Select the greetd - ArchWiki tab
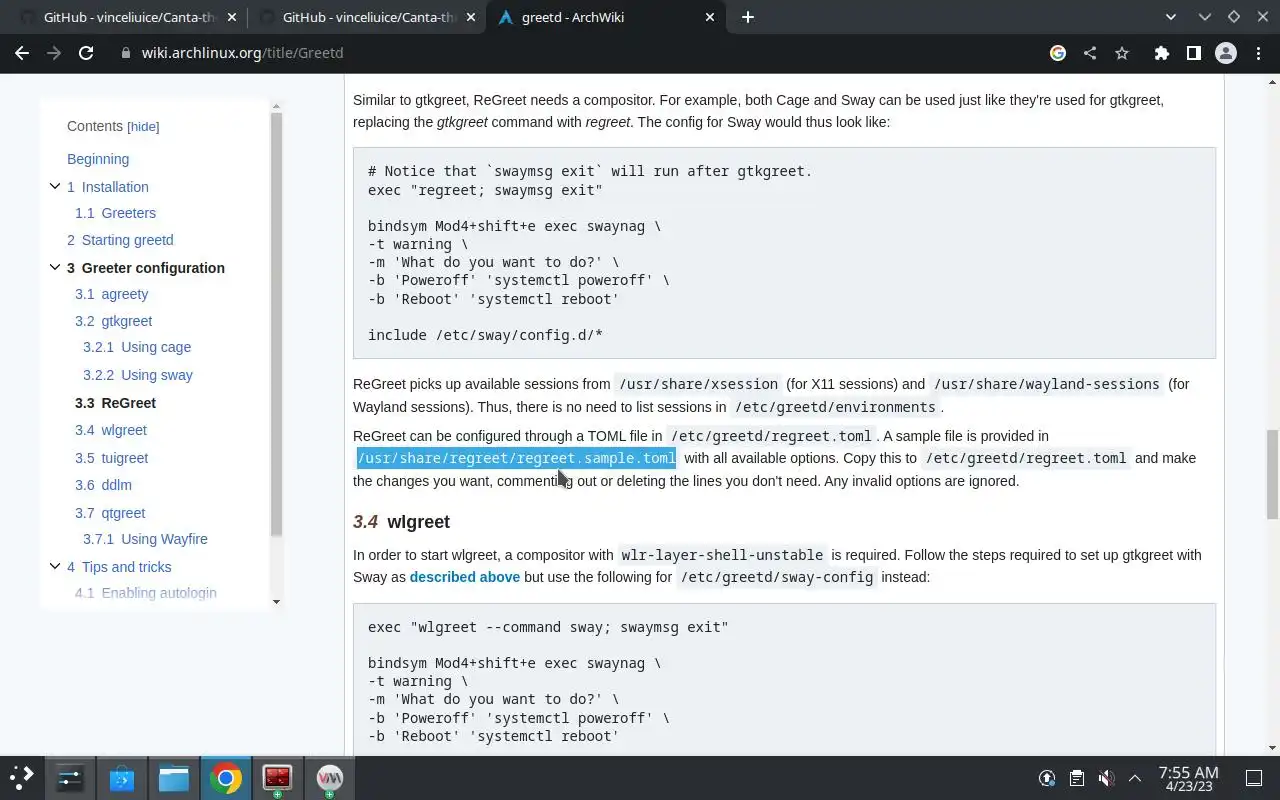This screenshot has height=800, width=1280. (x=608, y=17)
